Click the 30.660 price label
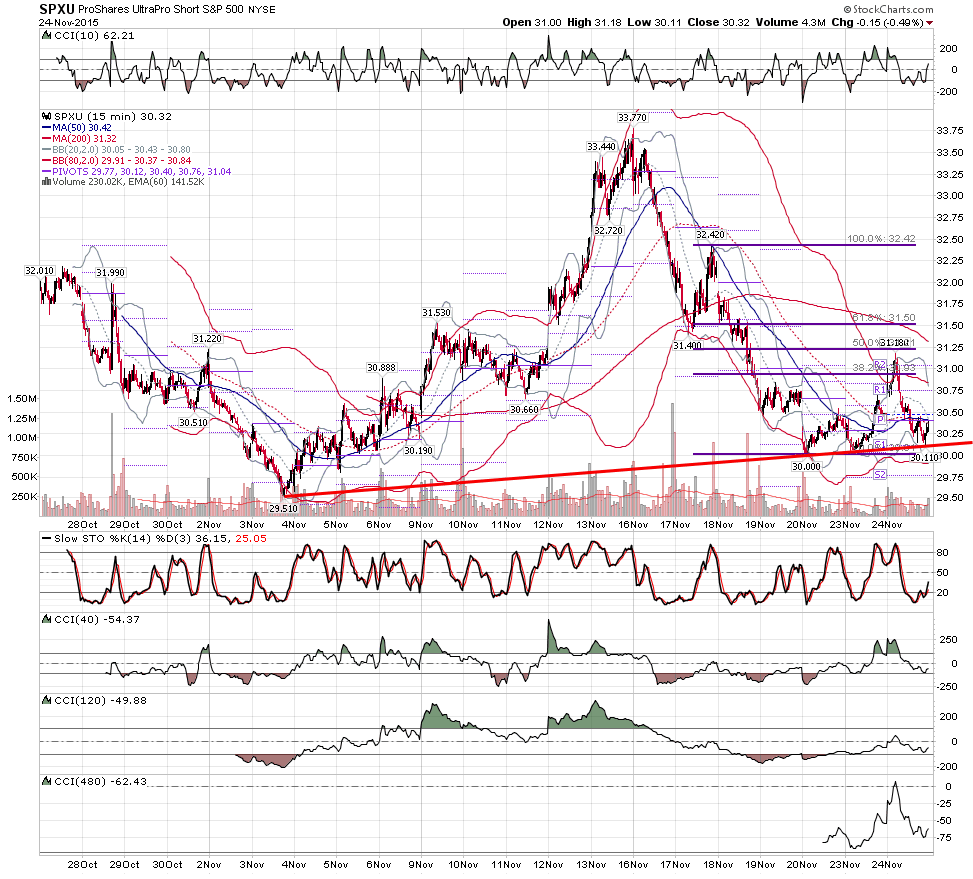Screen dimensions: 973x879 point(524,409)
